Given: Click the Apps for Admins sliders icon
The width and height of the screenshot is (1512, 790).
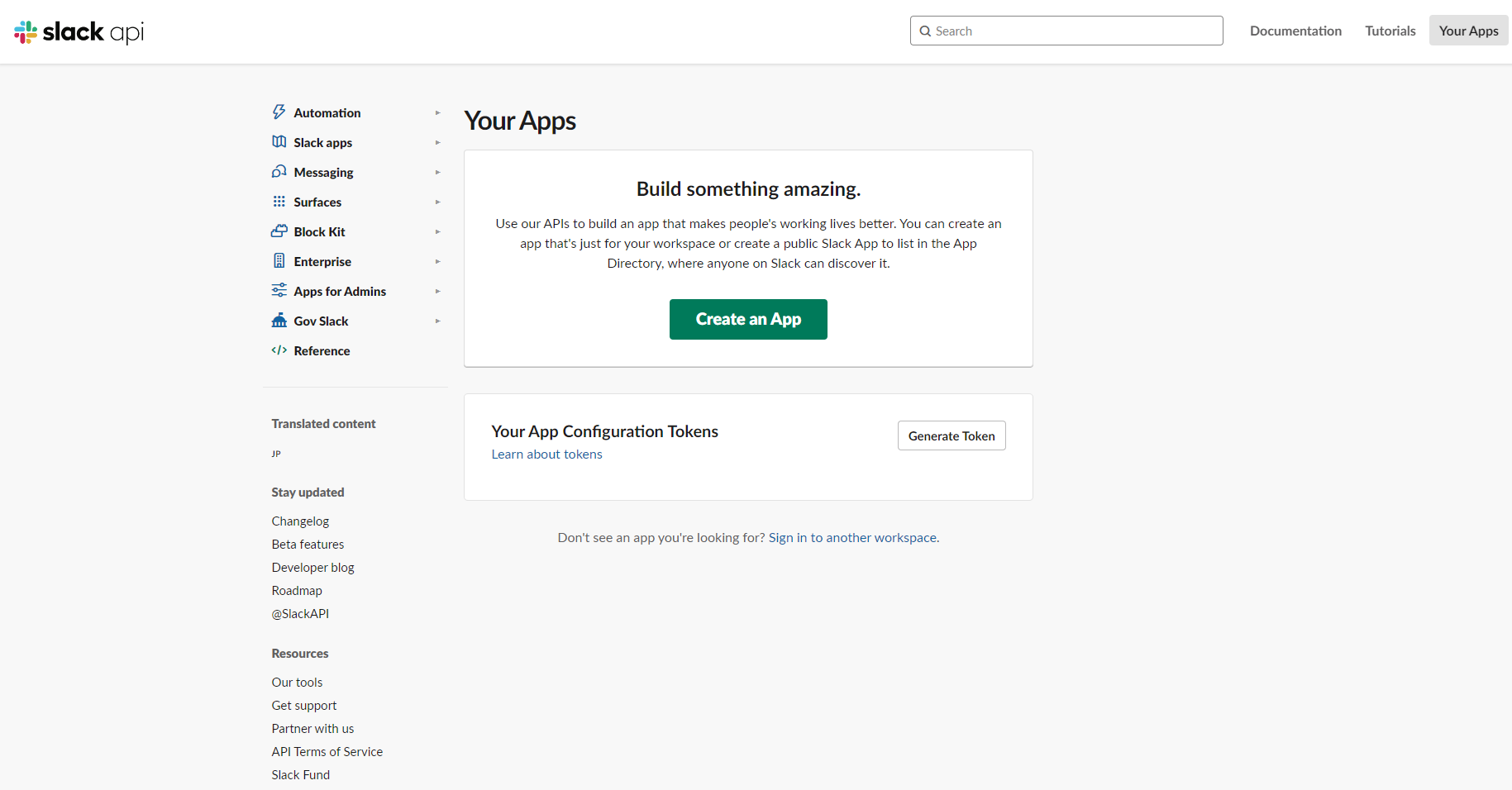Looking at the screenshot, I should point(279,291).
